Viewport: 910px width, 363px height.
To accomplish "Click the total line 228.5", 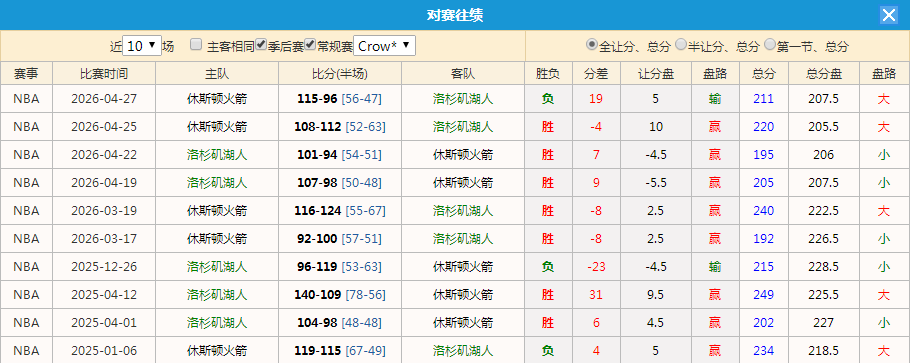I will coord(824,267).
